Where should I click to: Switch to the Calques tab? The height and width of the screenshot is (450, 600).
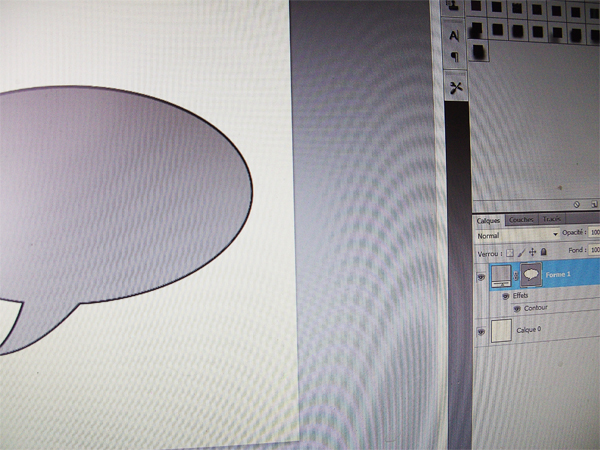[x=488, y=220]
